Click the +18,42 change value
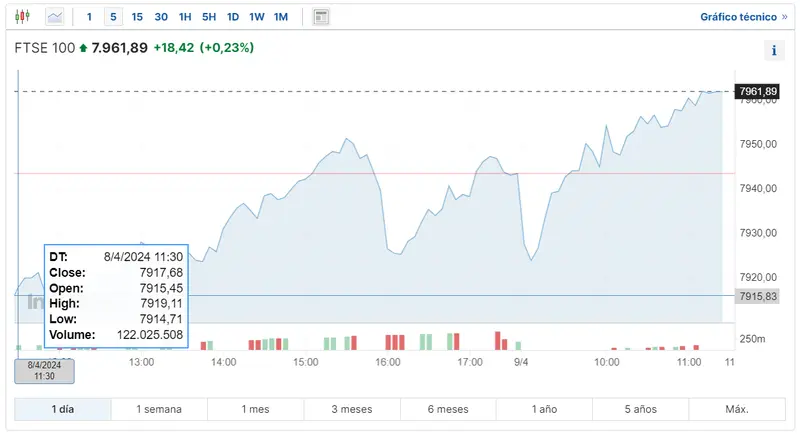Screen dimensions: 800x436 [x=174, y=48]
